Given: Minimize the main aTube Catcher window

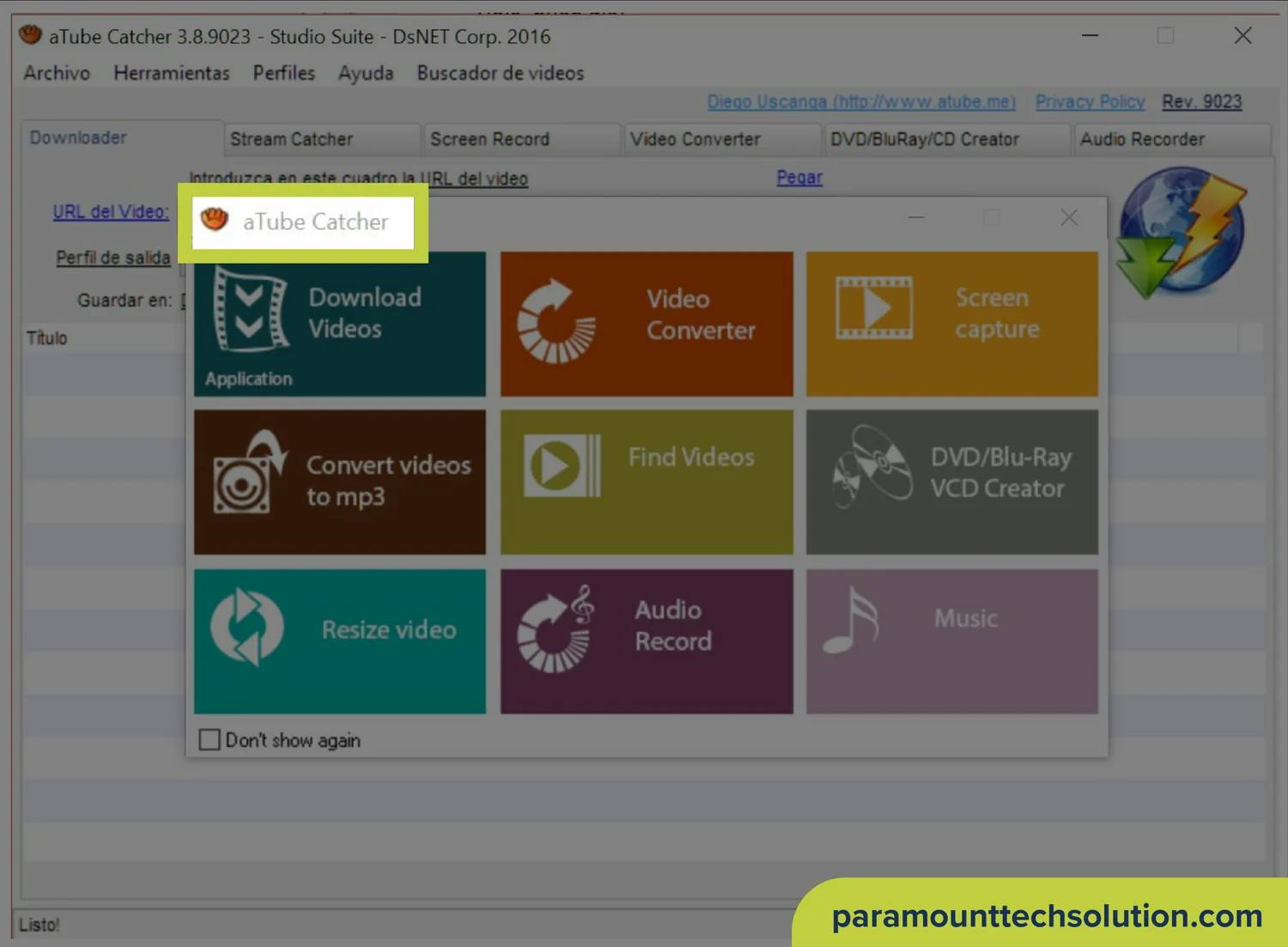Looking at the screenshot, I should point(1091,35).
